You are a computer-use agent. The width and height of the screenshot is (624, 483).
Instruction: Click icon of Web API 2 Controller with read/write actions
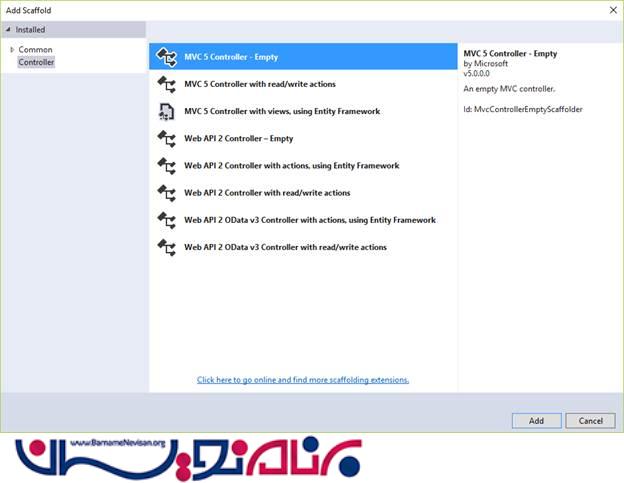click(166, 193)
